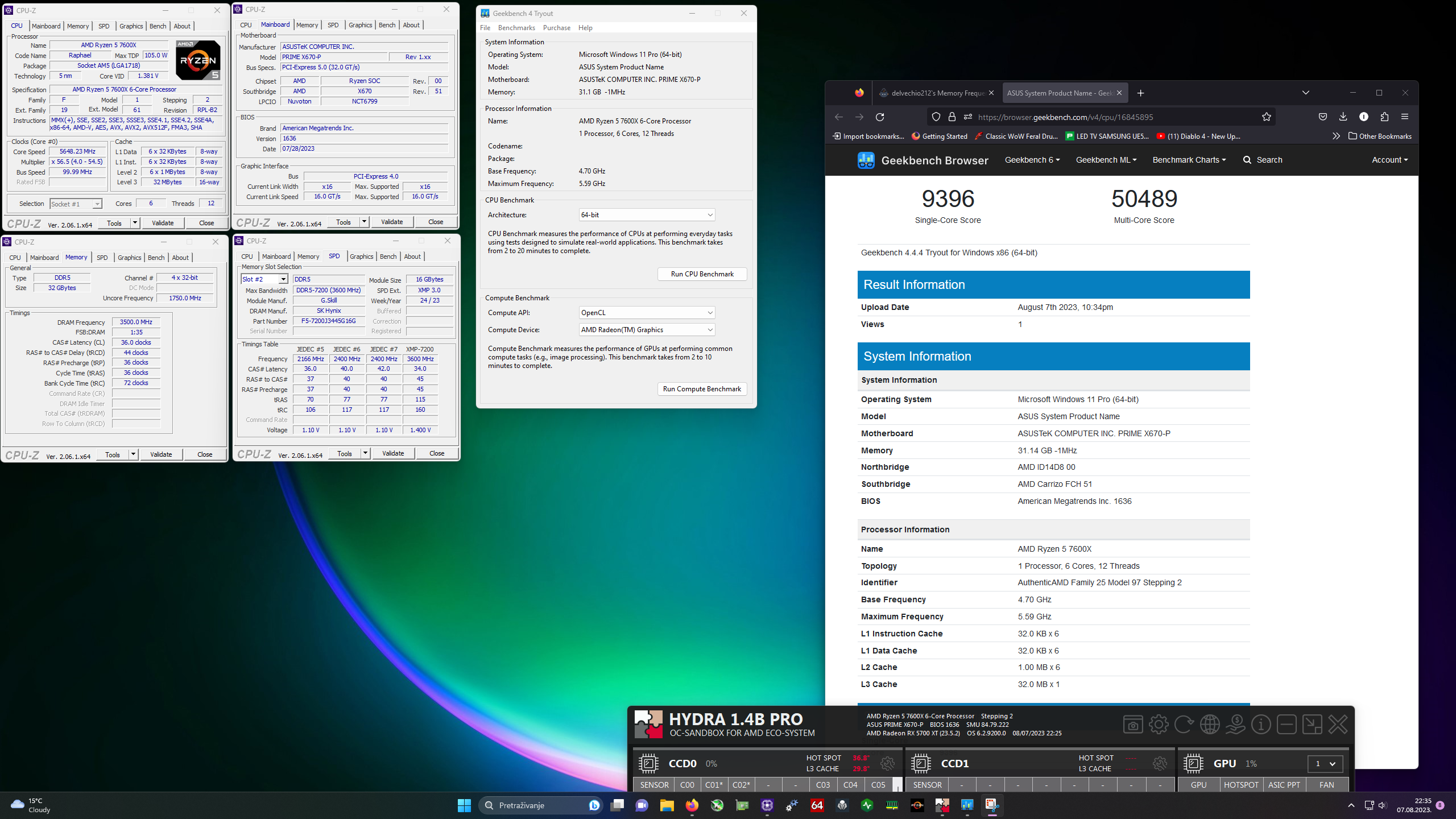Expand the Benchmark Charts menu
The image size is (1456, 819).
click(x=1189, y=160)
